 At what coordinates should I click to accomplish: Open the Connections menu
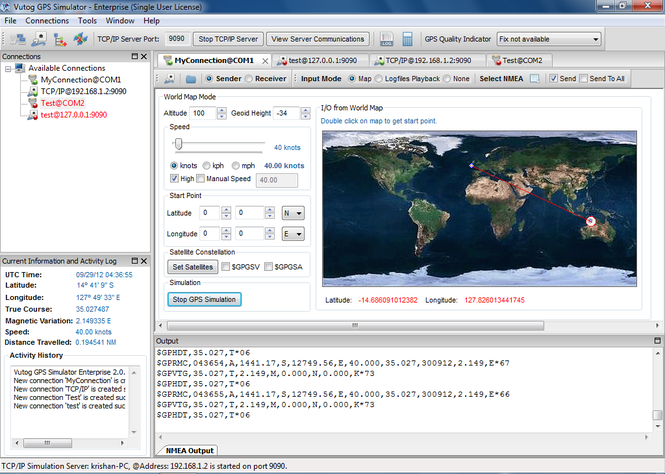(47, 21)
